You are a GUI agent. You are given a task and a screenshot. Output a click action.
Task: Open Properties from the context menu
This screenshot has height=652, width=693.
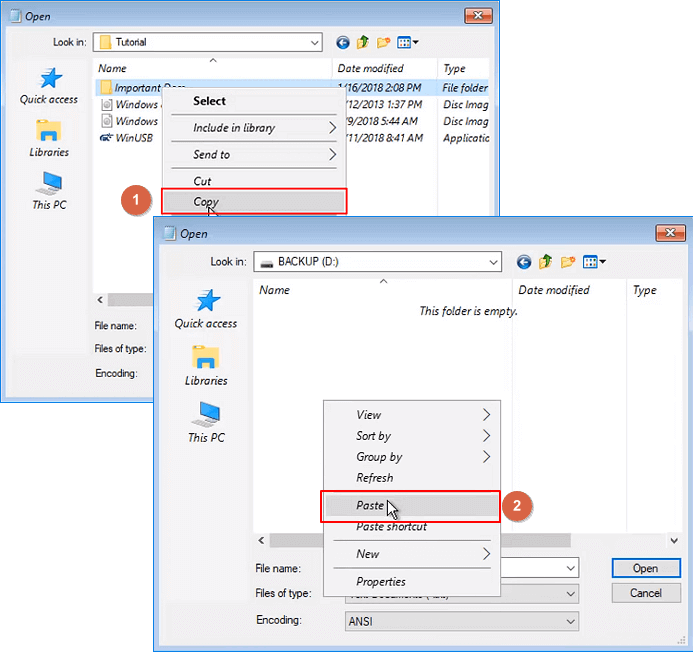click(x=381, y=582)
